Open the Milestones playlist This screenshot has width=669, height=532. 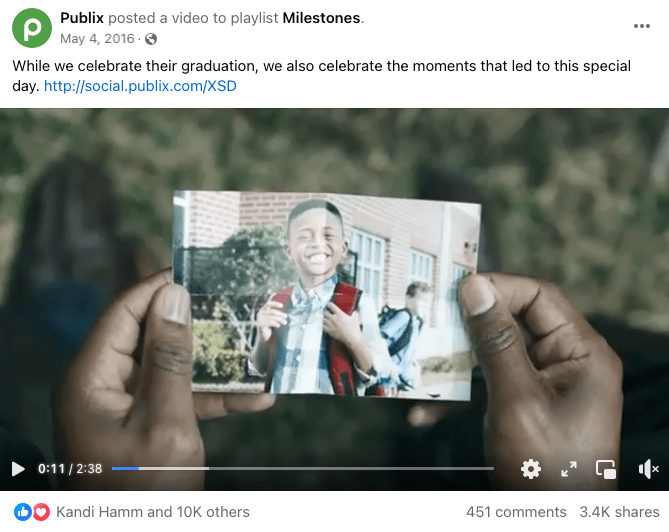[321, 18]
